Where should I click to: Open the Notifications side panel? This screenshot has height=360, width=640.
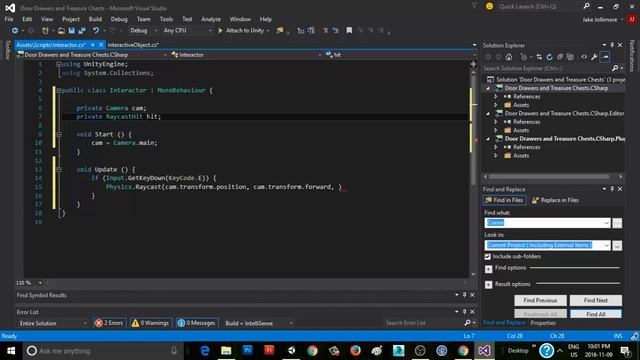coord(633,56)
